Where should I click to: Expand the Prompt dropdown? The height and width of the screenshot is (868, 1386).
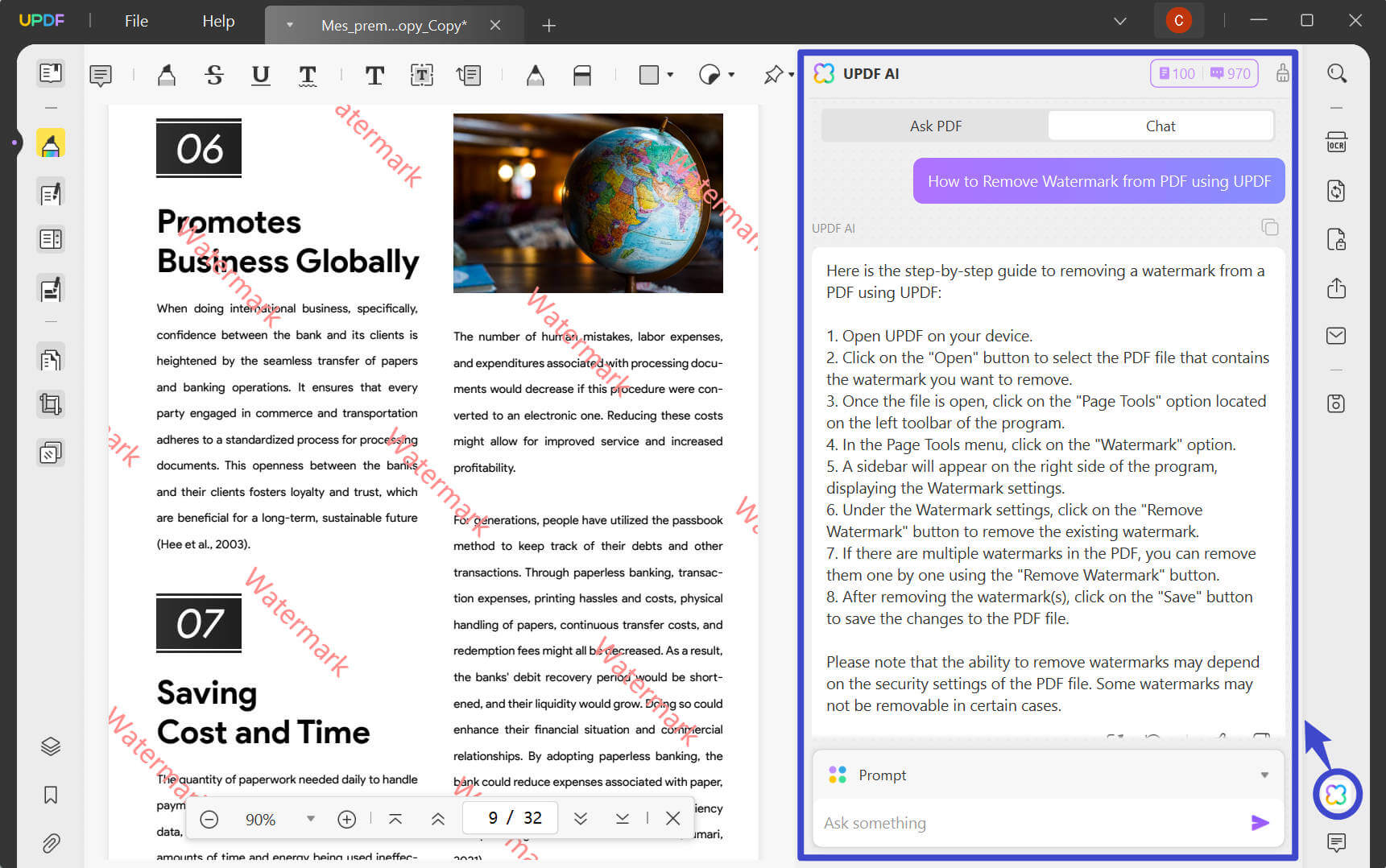[x=1264, y=775]
